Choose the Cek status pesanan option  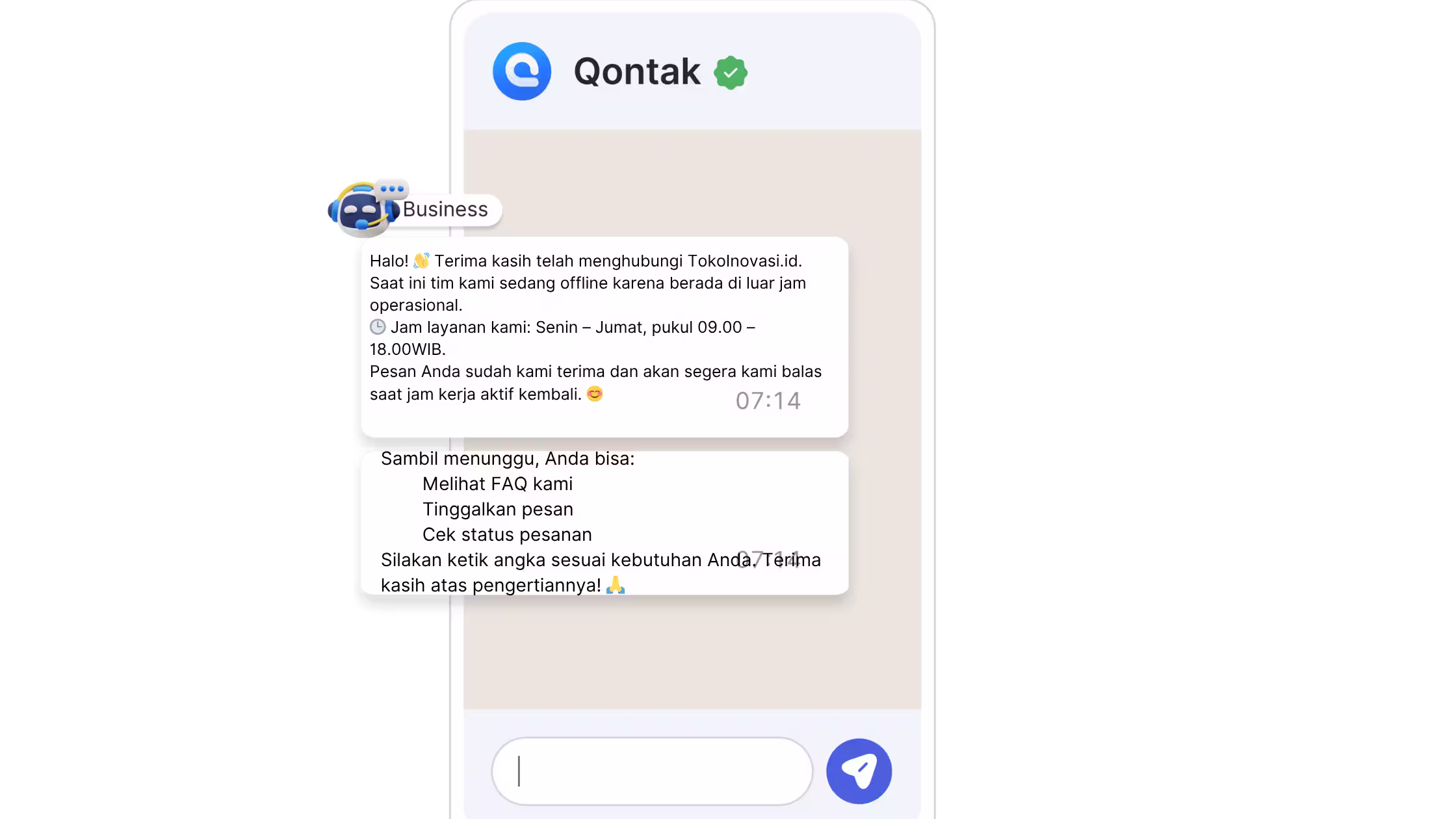click(507, 534)
